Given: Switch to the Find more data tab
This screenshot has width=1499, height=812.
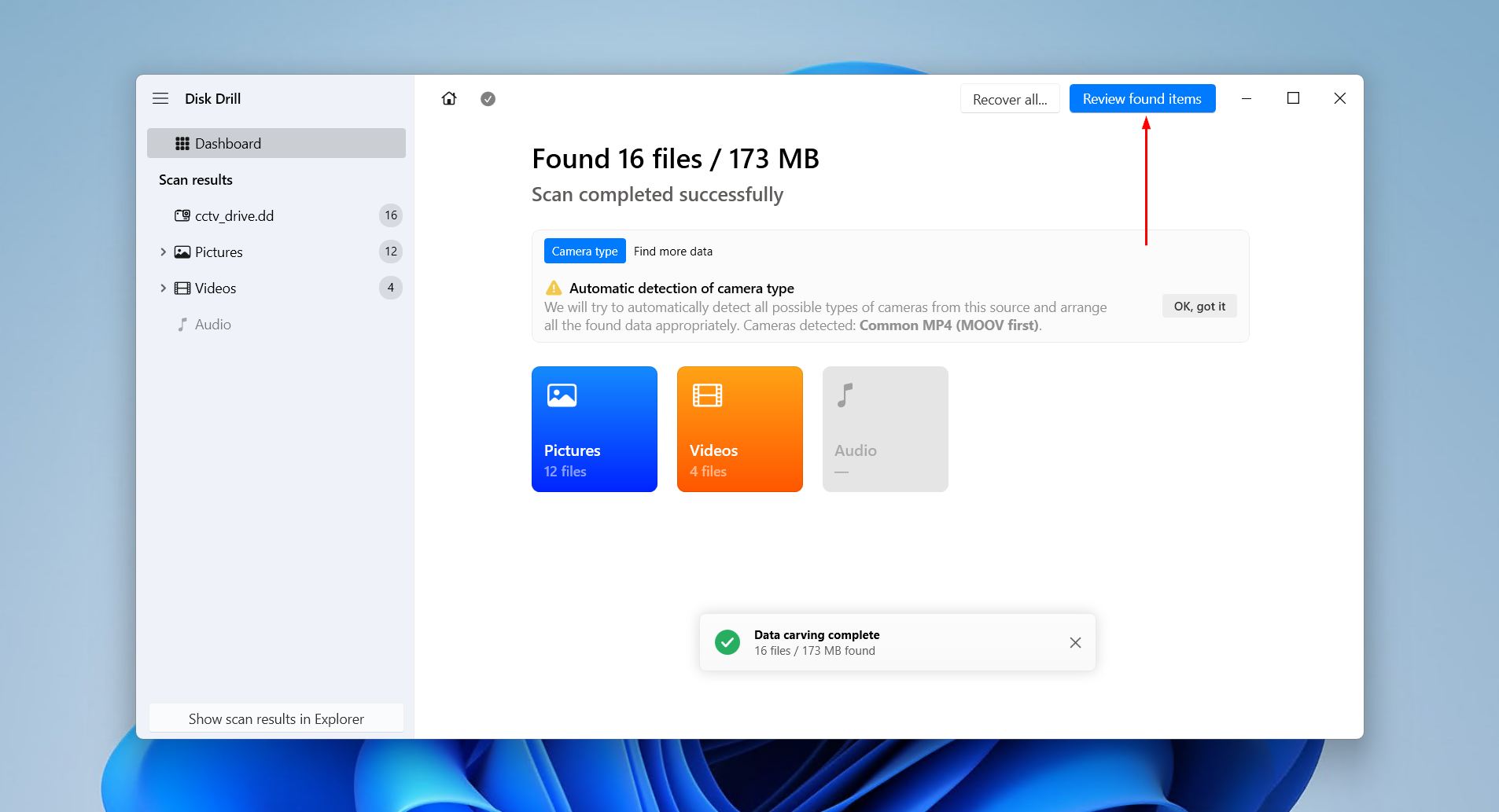Looking at the screenshot, I should (x=673, y=251).
